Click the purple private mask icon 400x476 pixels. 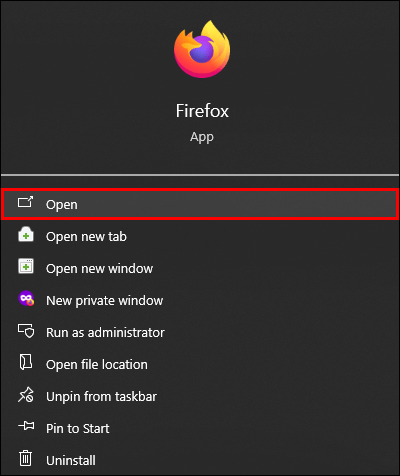26,298
